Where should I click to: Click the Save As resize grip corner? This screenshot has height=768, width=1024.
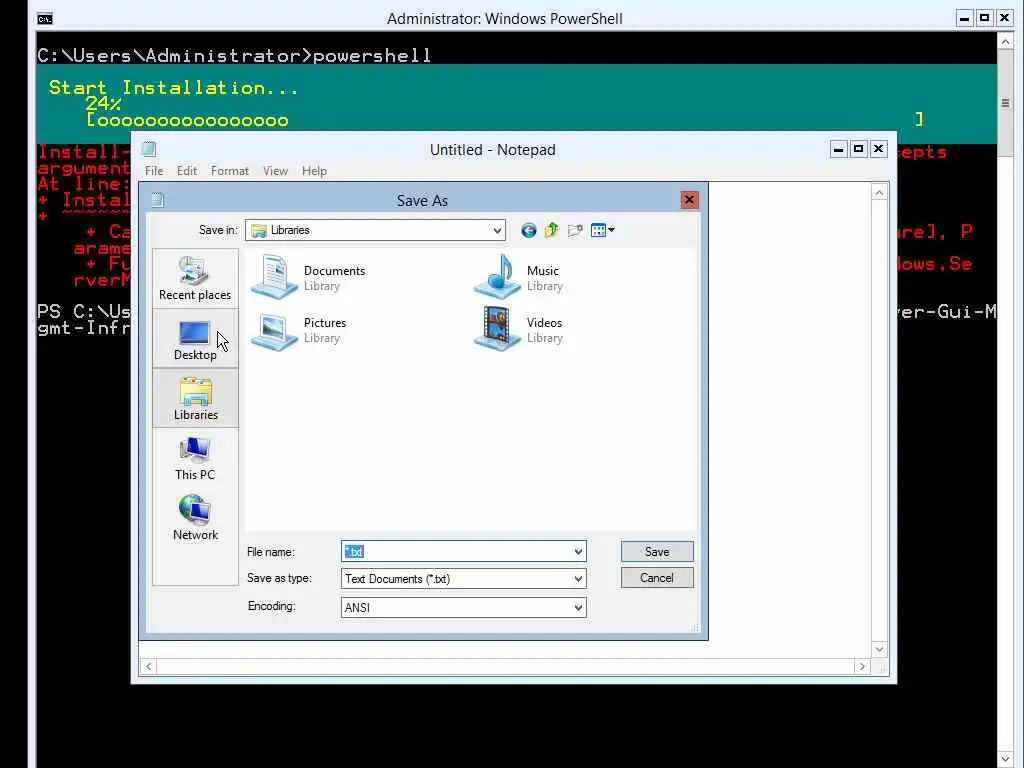point(694,628)
